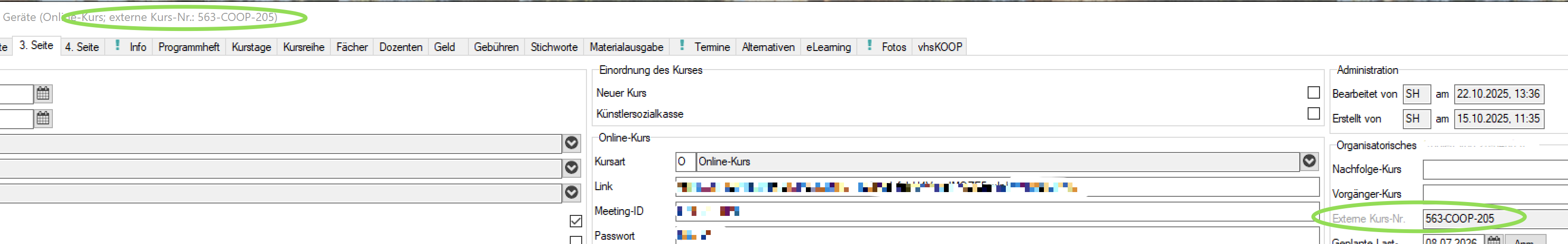Expand the topmost dropdown arrow in left panel

(571, 143)
